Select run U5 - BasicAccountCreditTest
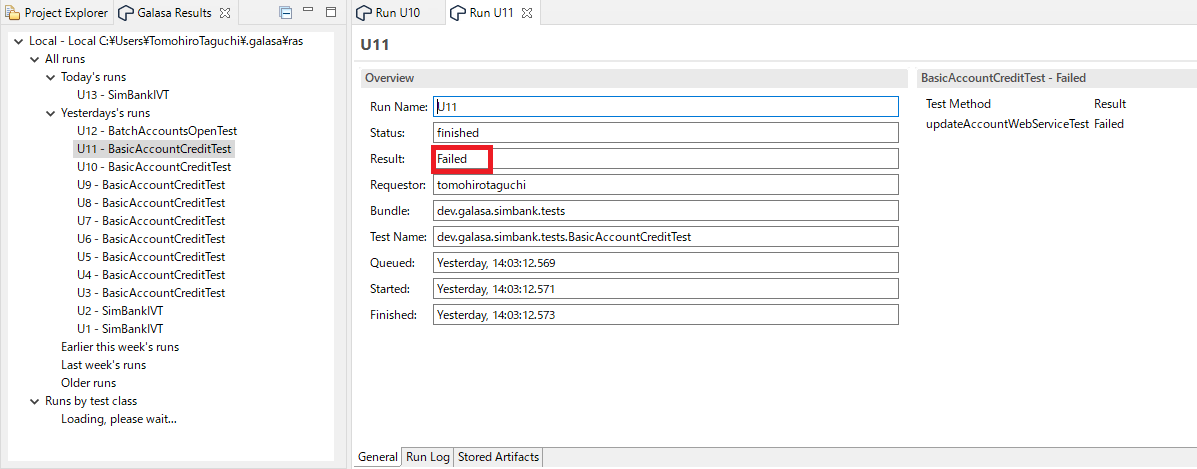 (x=151, y=257)
